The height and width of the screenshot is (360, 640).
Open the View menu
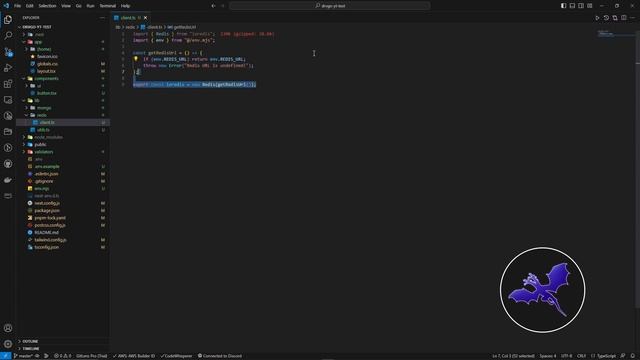[x=66, y=6]
